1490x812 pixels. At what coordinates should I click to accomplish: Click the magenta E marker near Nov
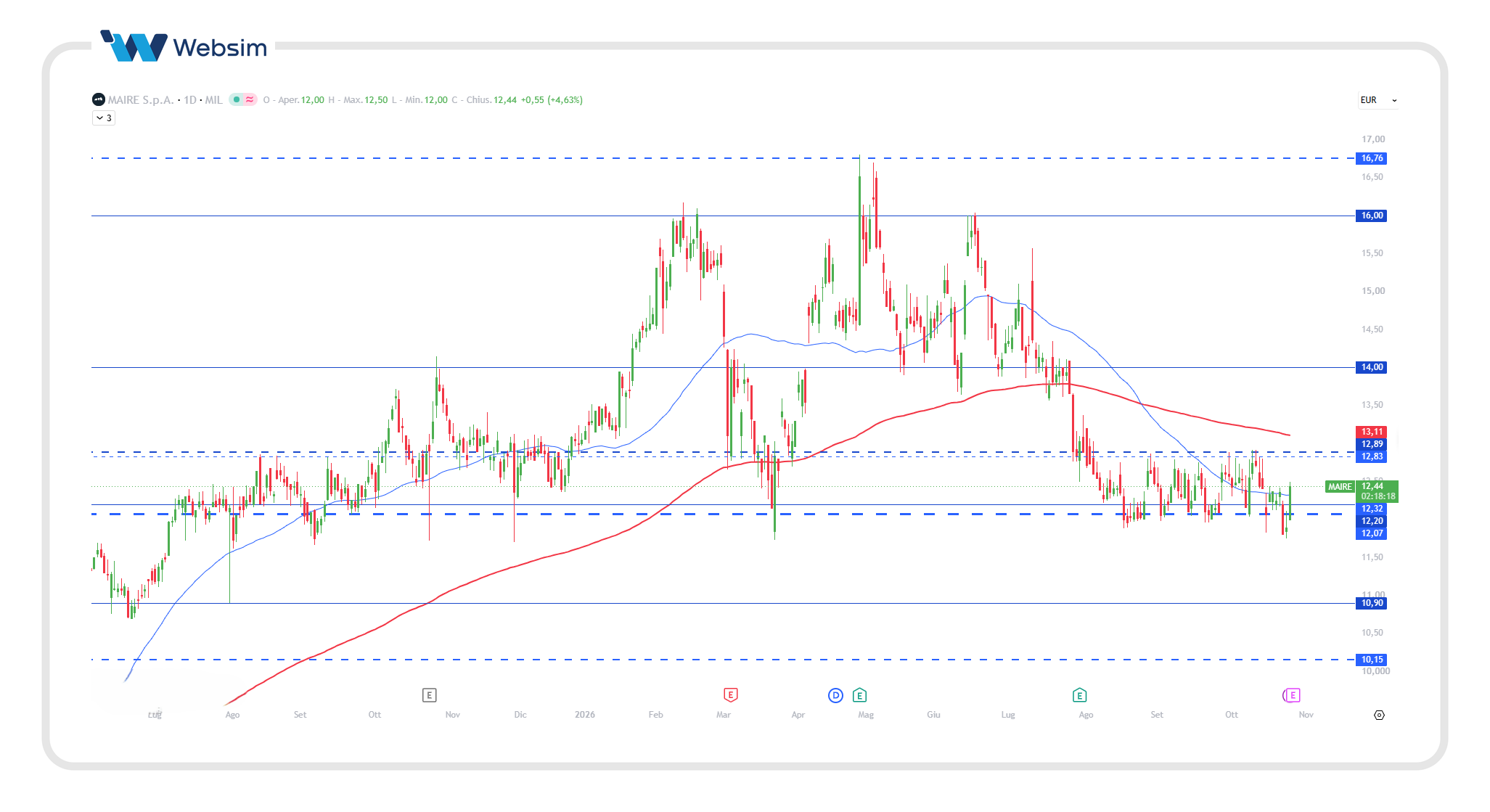[x=1292, y=695]
